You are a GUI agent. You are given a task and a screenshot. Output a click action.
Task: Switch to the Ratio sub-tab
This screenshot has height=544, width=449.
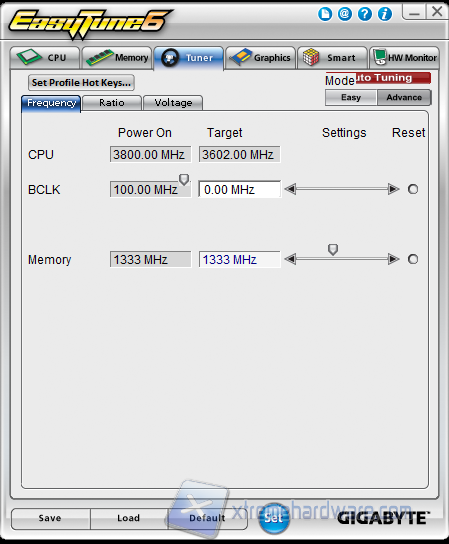tap(112, 103)
